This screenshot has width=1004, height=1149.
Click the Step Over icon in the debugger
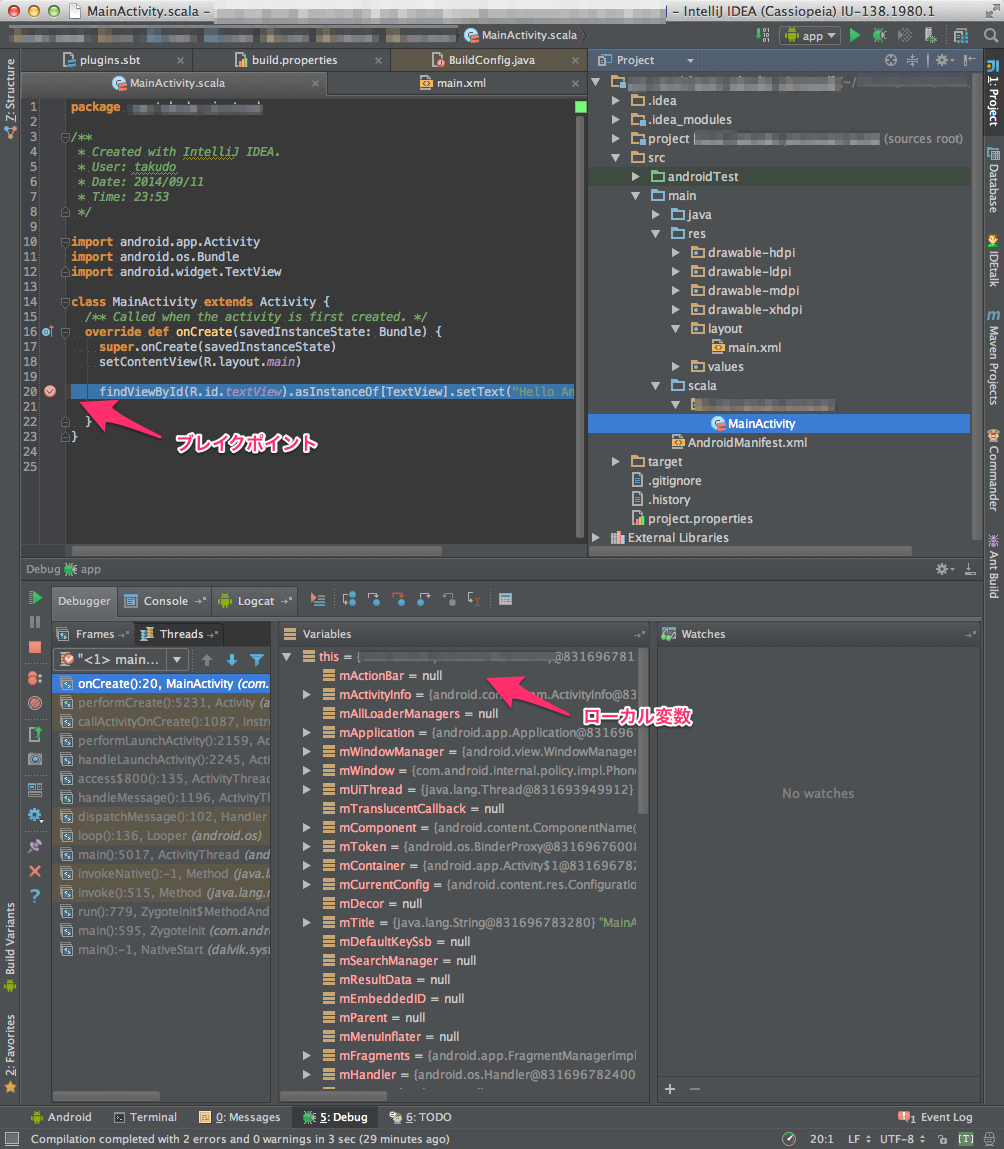point(350,599)
